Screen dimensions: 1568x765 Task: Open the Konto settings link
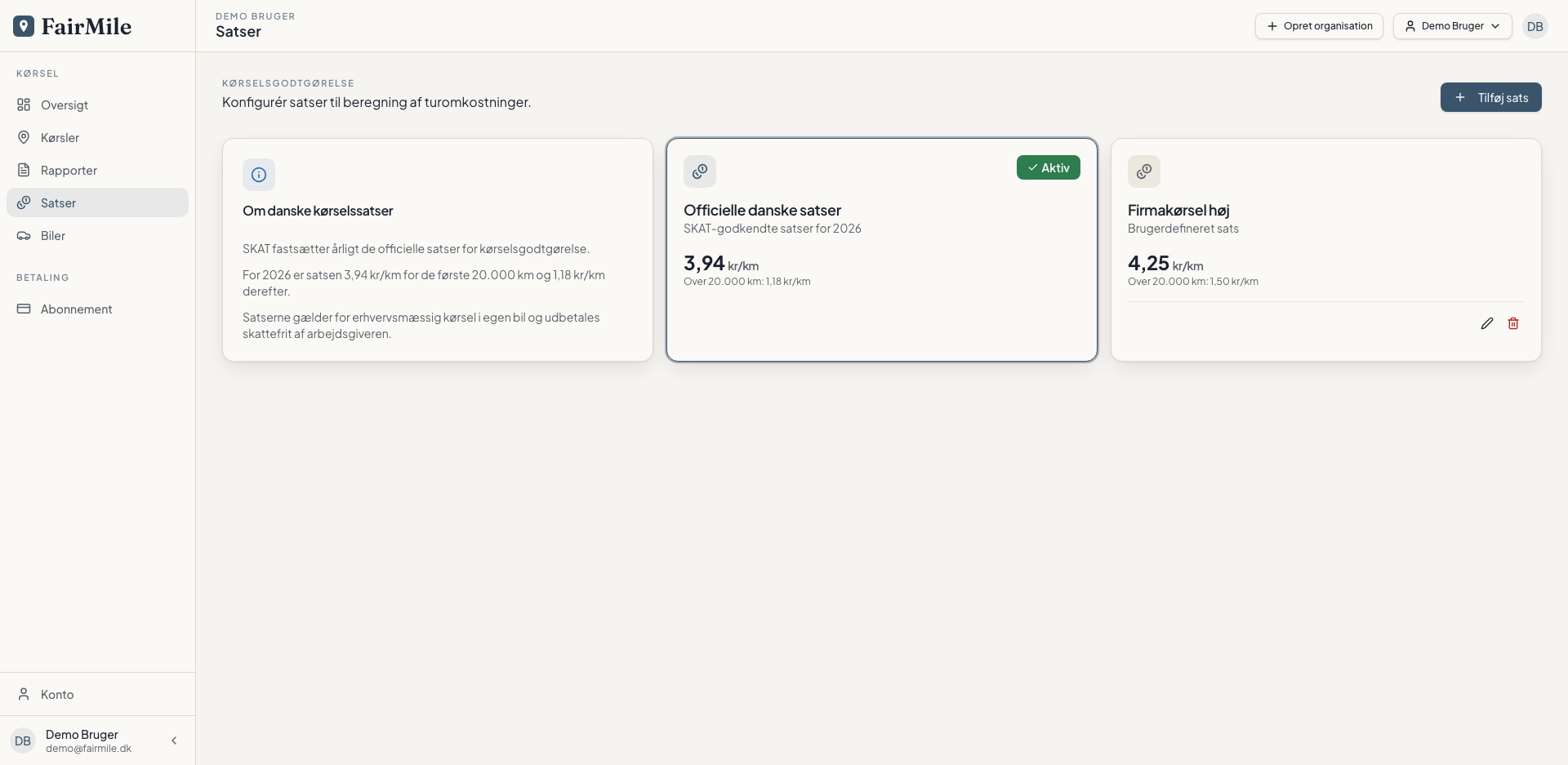(x=97, y=694)
